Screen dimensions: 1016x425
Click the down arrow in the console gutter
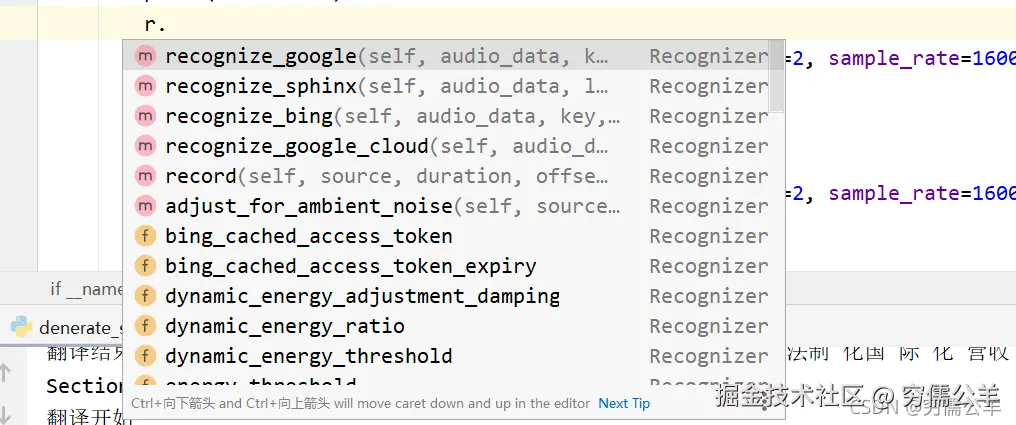tap(6, 413)
